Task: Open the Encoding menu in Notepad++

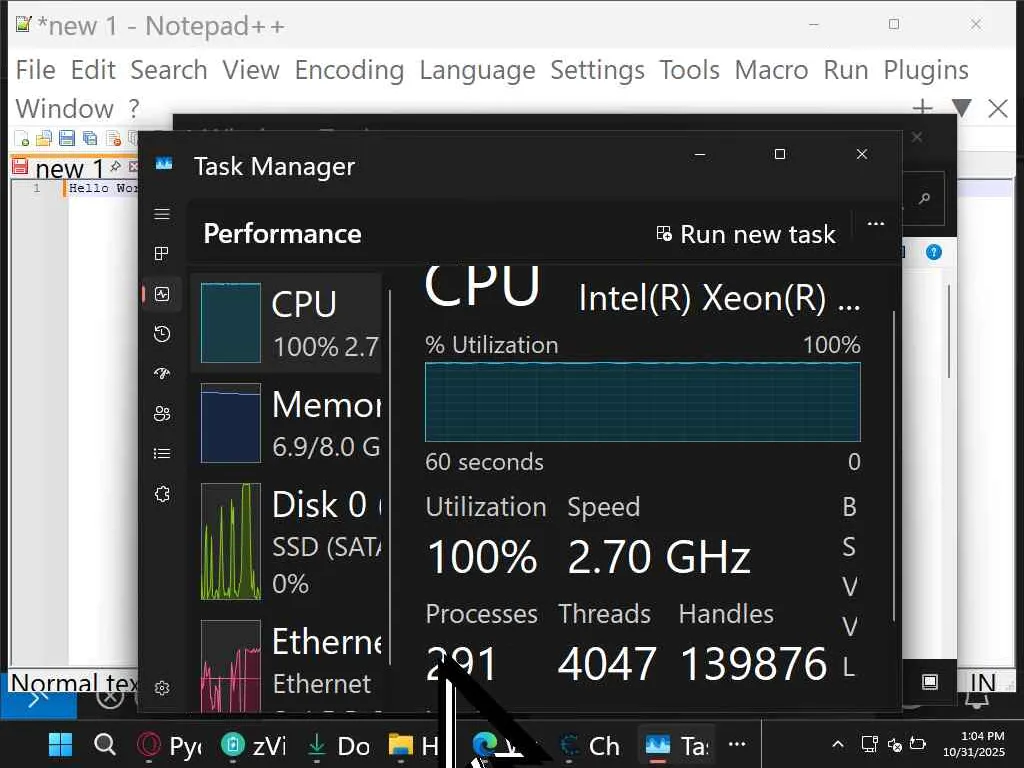Action: (349, 70)
